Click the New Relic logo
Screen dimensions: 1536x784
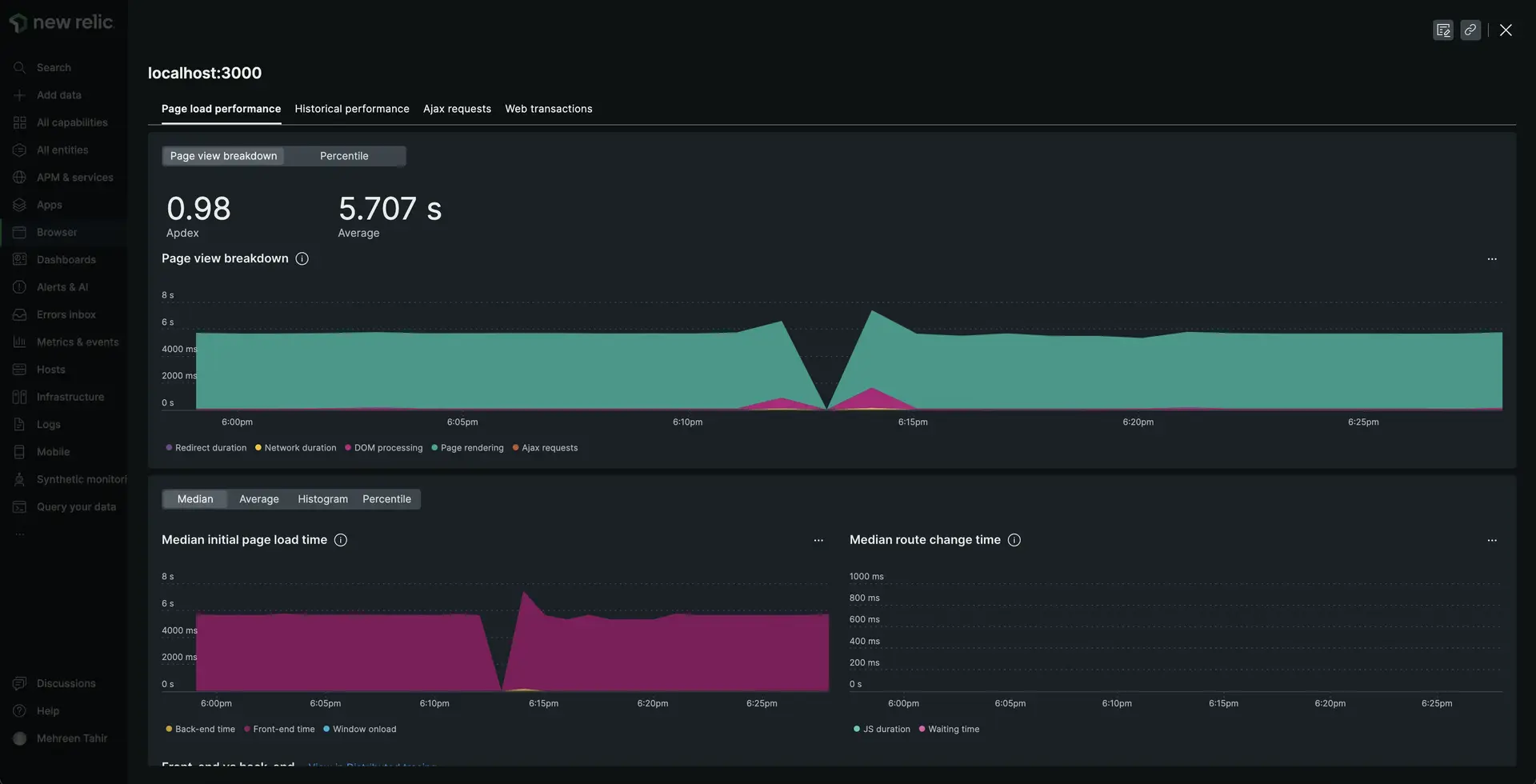[61, 22]
